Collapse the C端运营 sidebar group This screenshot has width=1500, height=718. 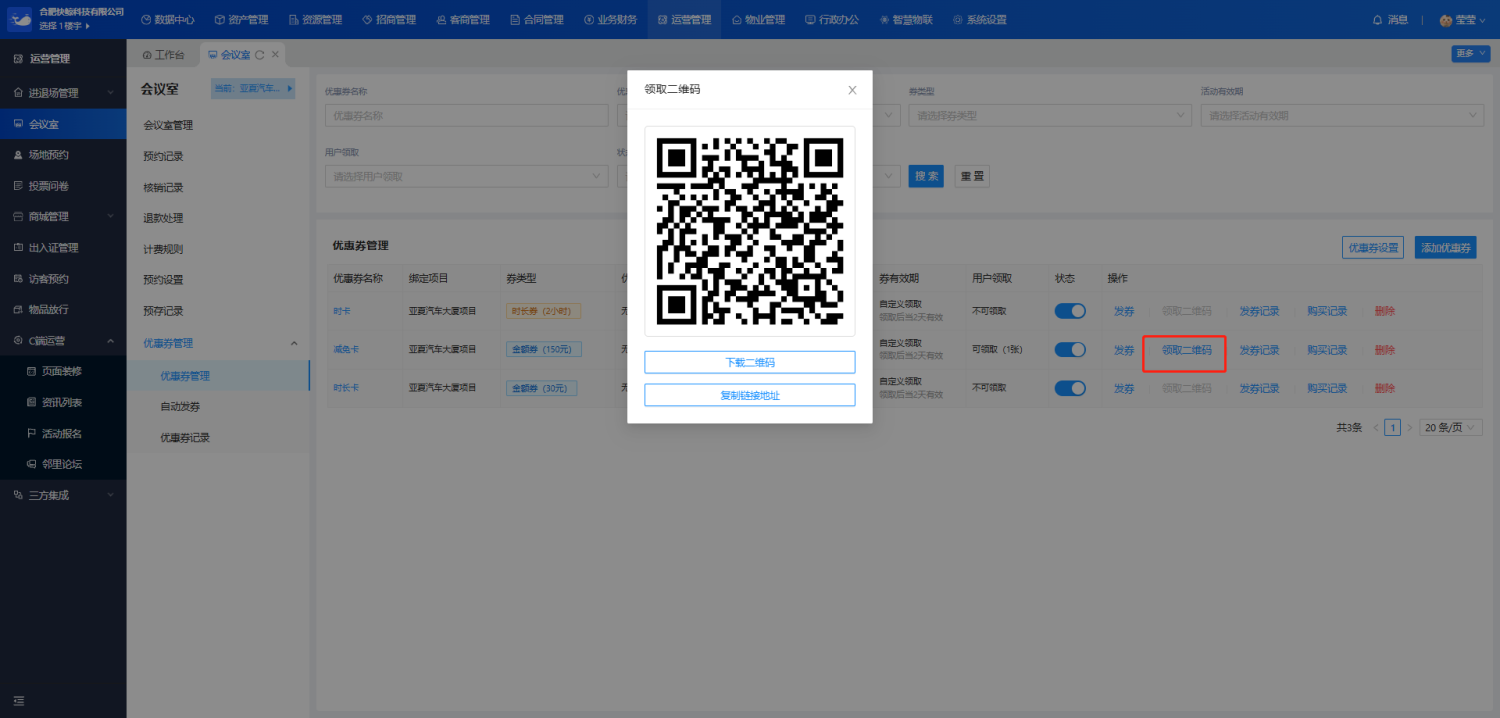(x=63, y=341)
